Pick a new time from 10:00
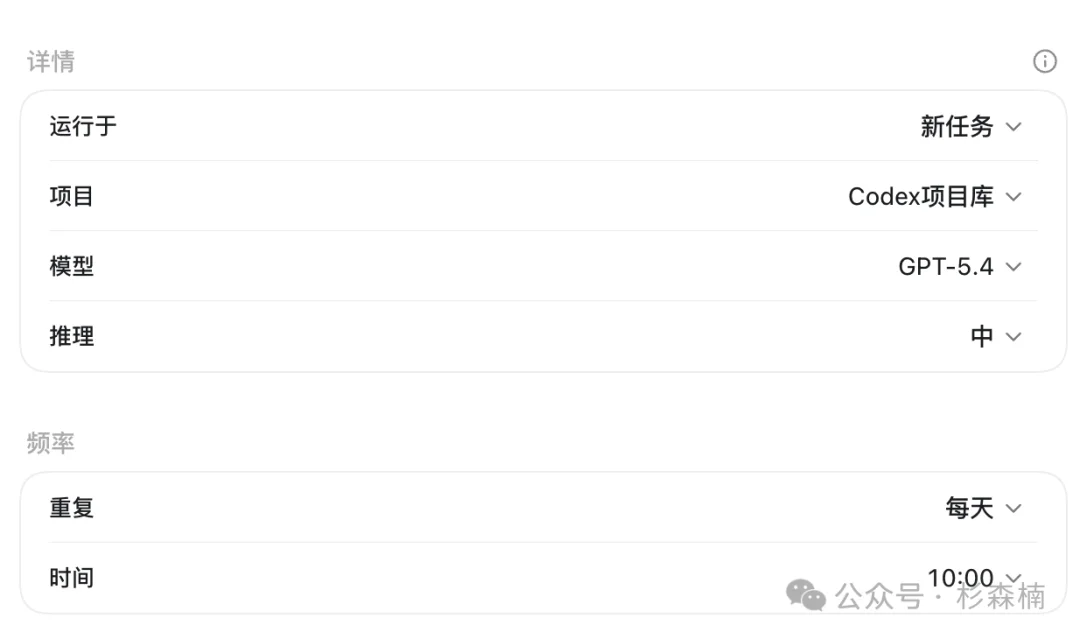Screen dimensions: 1080x639 click(960, 577)
